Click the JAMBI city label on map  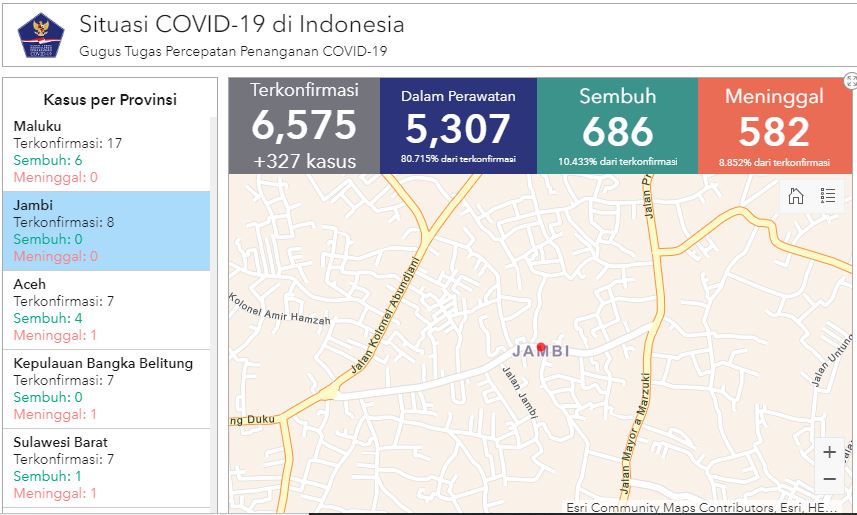pyautogui.click(x=541, y=350)
